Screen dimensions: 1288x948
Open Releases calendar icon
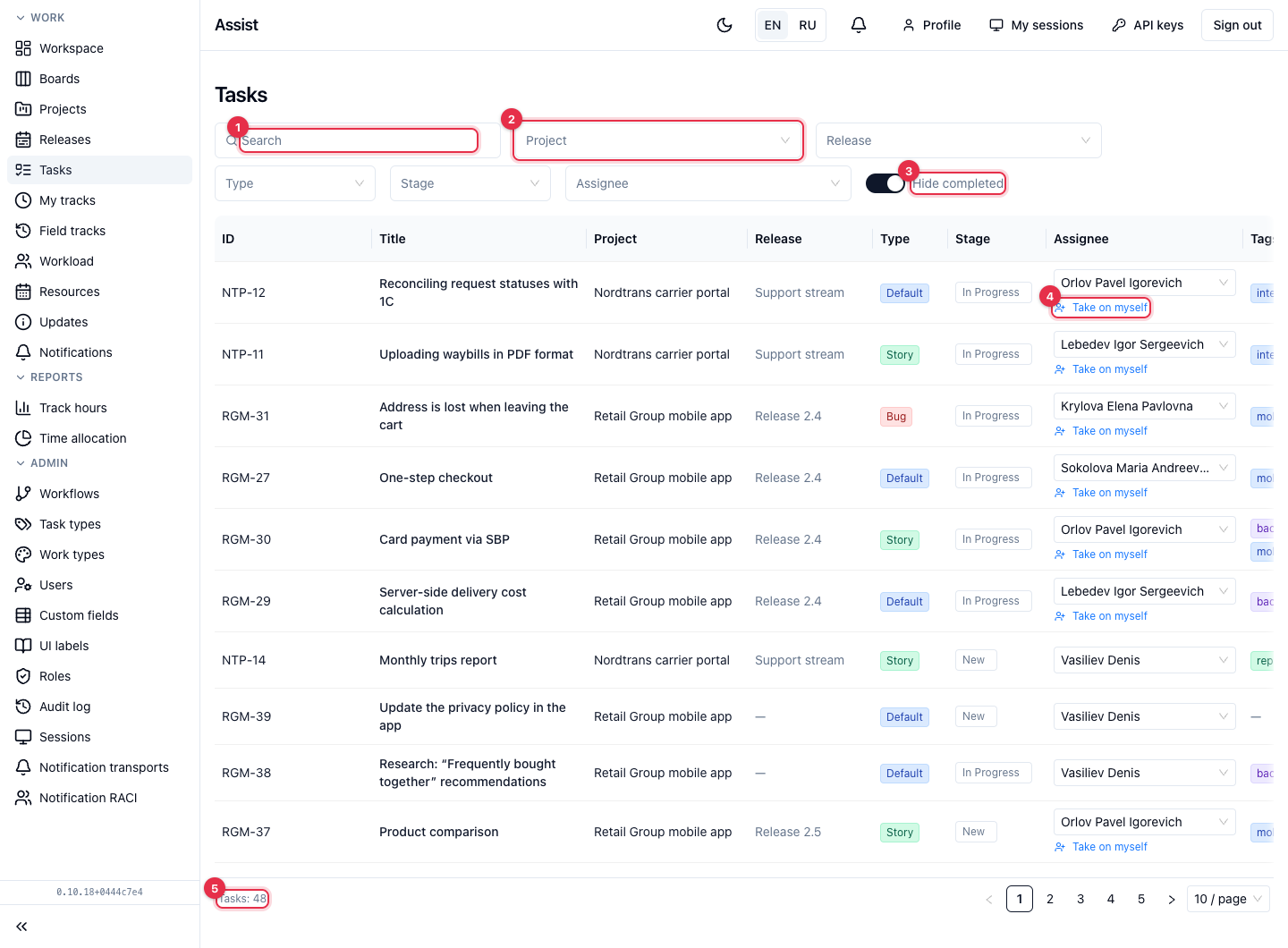pyautogui.click(x=23, y=140)
